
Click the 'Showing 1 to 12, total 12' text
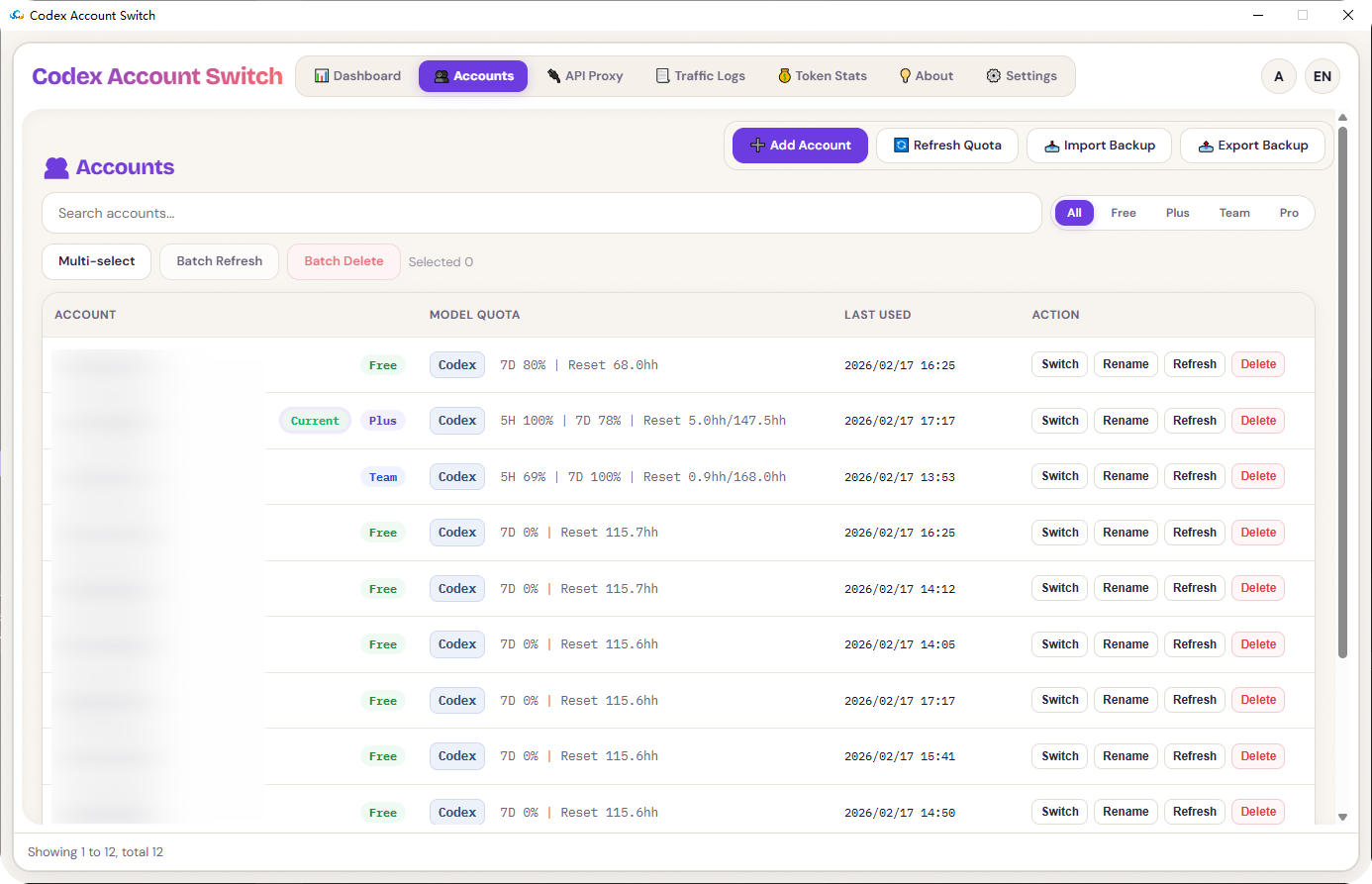(x=95, y=852)
